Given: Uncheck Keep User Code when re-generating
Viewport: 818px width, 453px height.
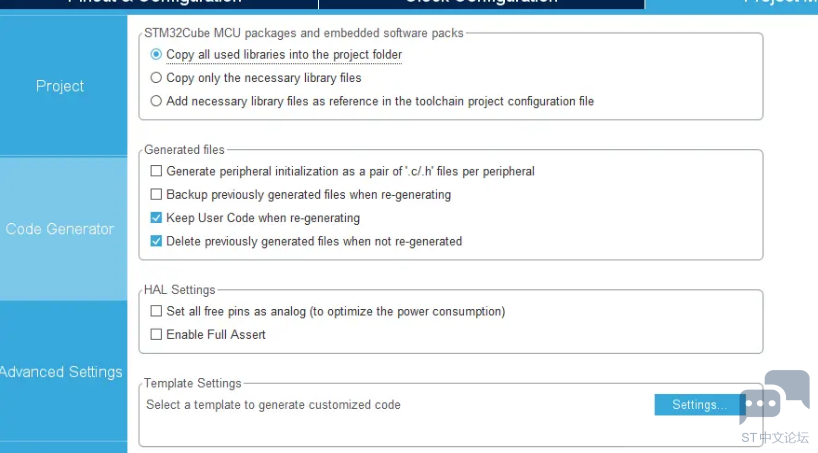Looking at the screenshot, I should pyautogui.click(x=156, y=218).
